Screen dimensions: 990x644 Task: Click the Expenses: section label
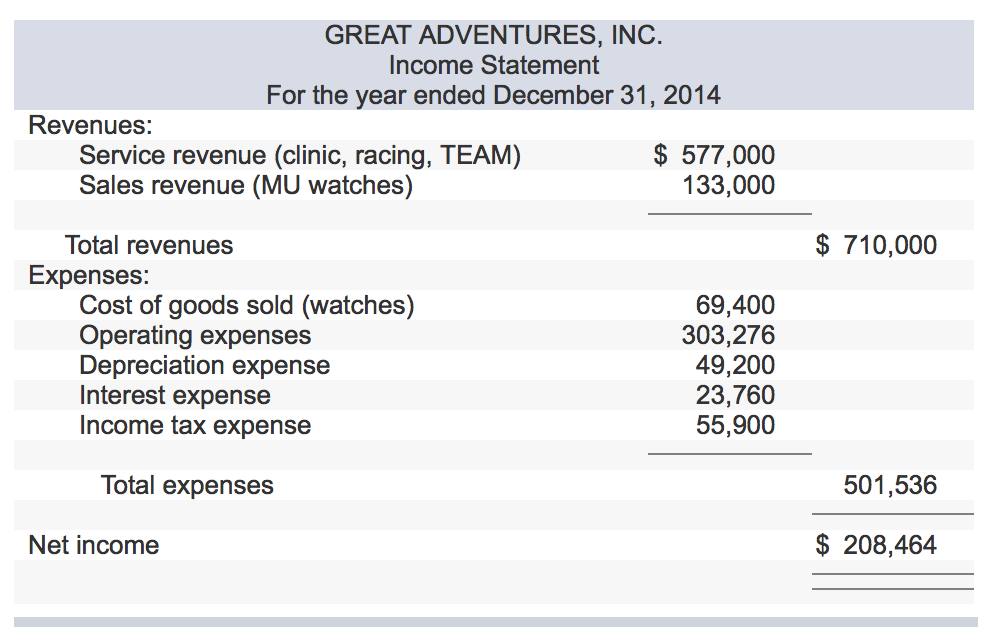(x=89, y=275)
